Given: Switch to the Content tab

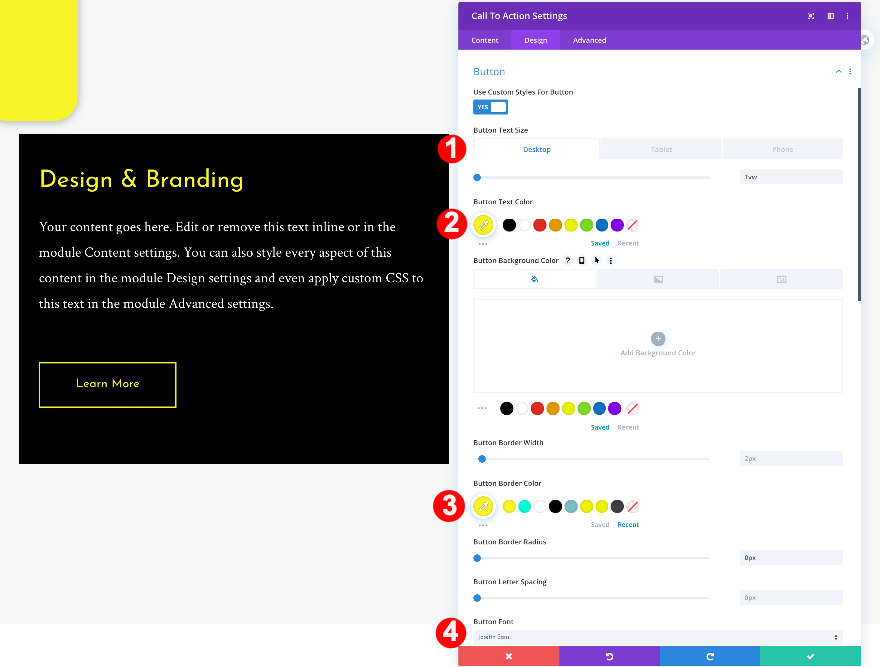Looking at the screenshot, I should (x=485, y=40).
